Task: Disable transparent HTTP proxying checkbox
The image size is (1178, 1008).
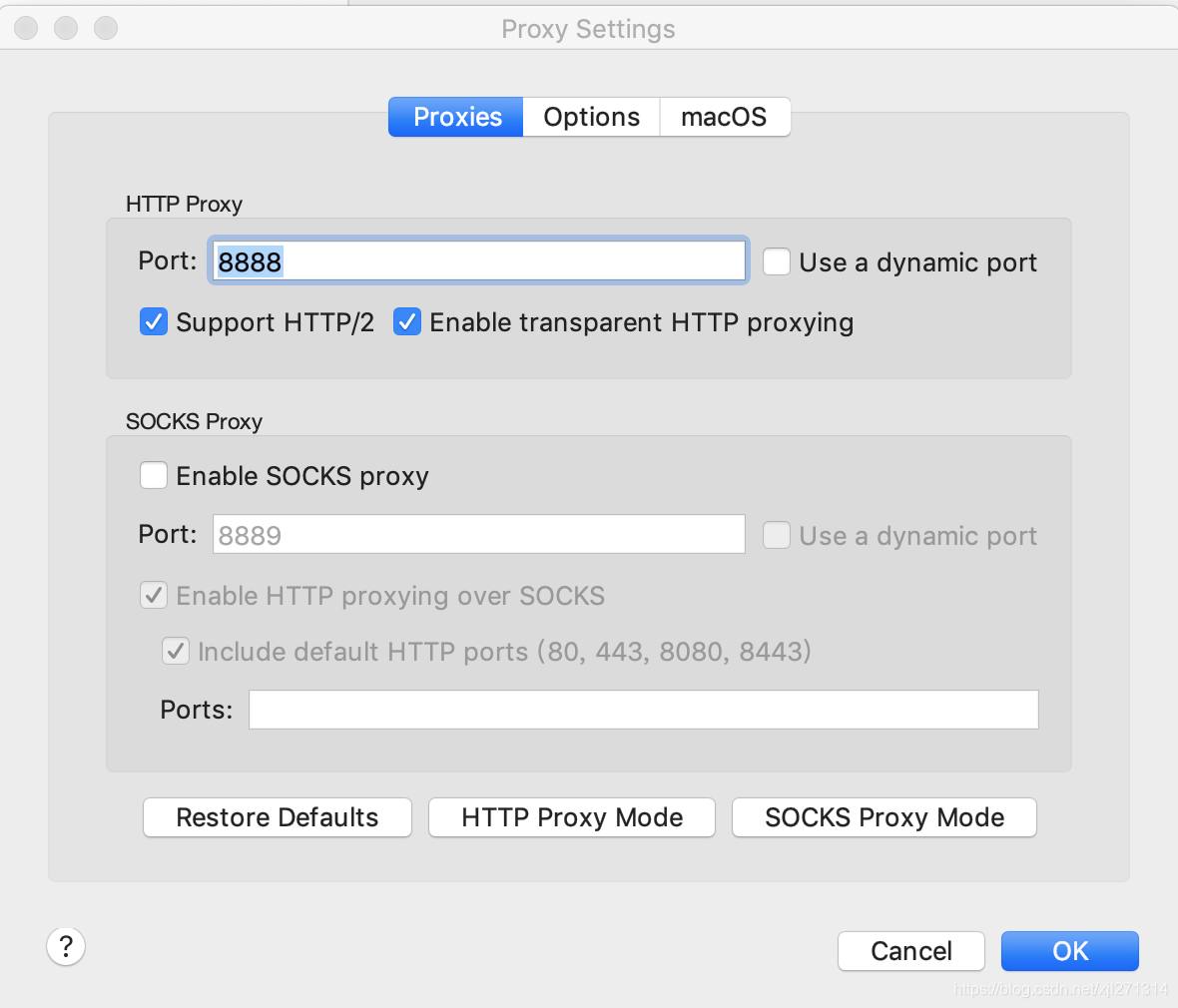Action: point(407,322)
